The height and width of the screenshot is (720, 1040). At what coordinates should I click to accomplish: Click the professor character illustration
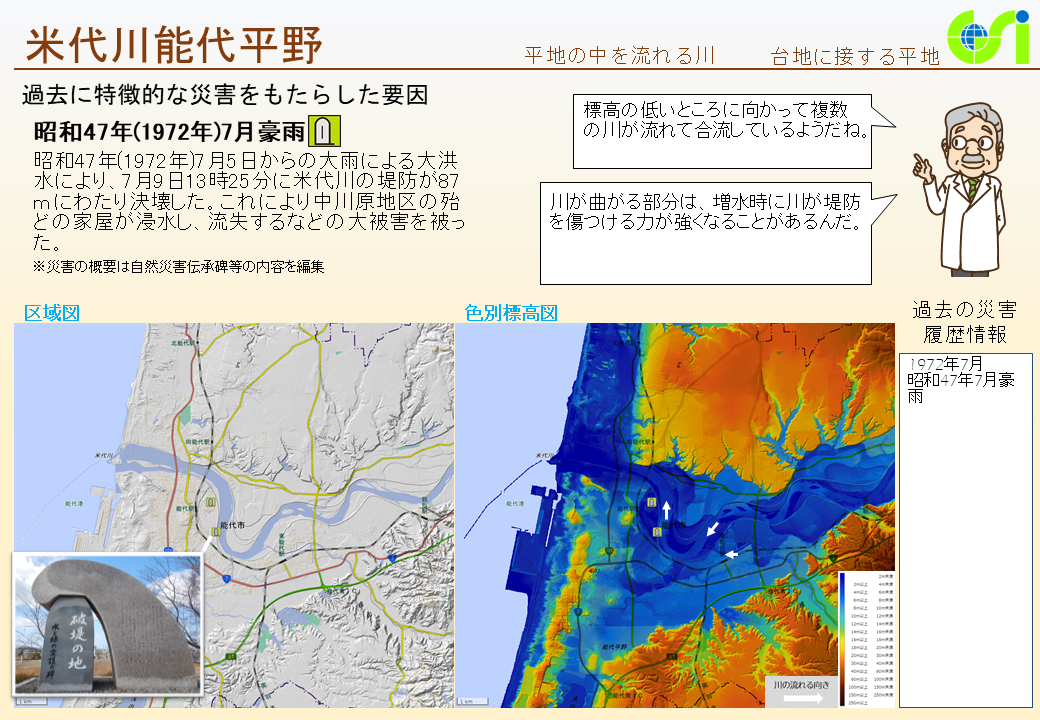[962, 189]
